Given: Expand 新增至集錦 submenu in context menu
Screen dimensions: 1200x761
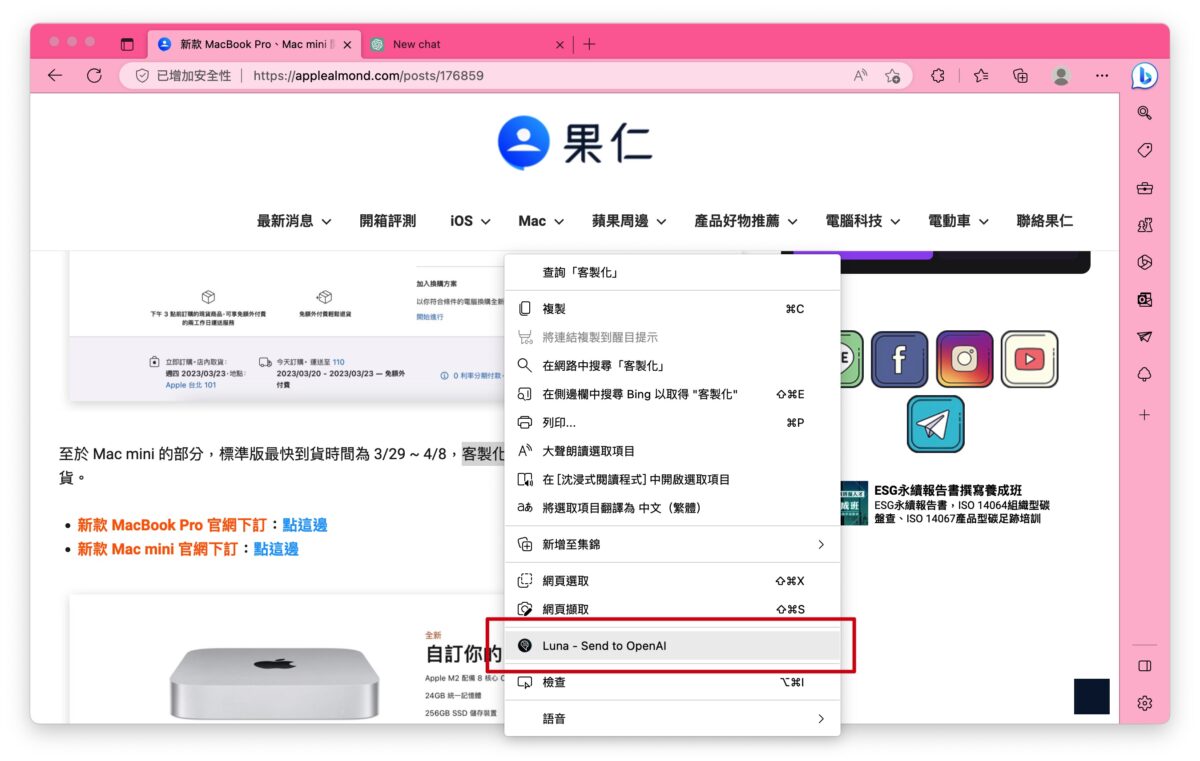Looking at the screenshot, I should [672, 544].
